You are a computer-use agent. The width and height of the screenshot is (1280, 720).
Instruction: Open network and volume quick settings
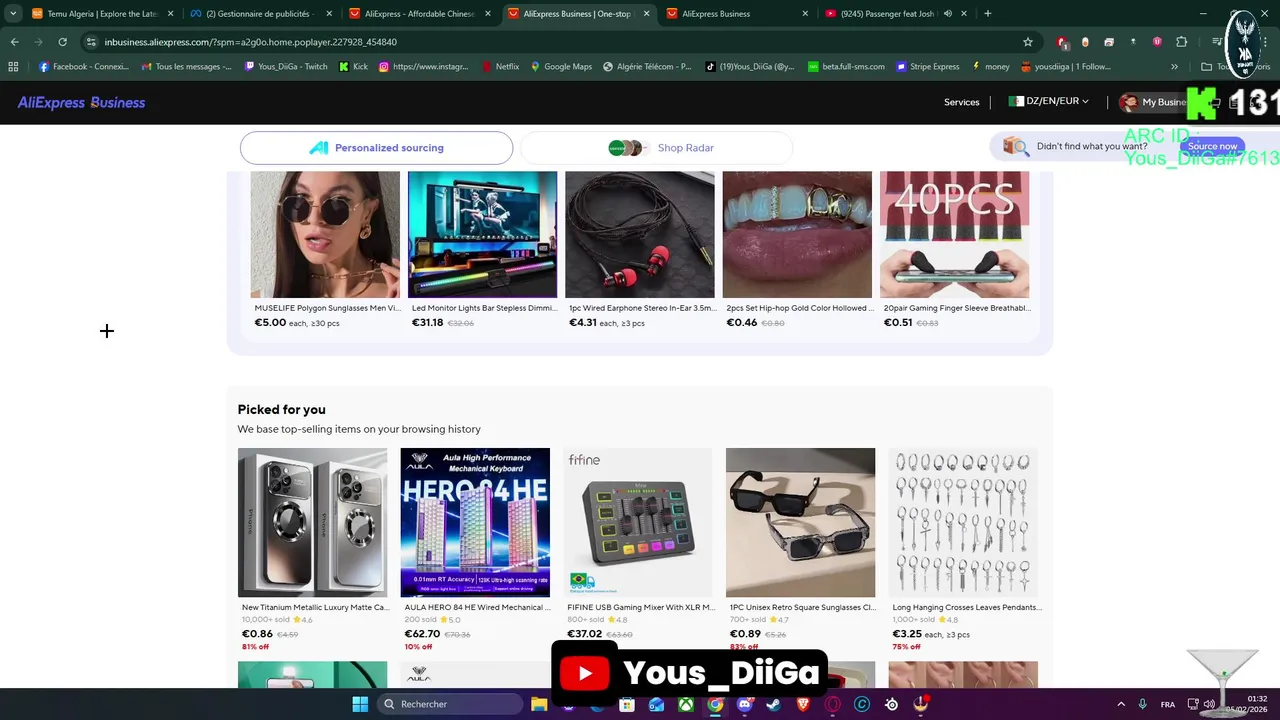(x=1201, y=704)
